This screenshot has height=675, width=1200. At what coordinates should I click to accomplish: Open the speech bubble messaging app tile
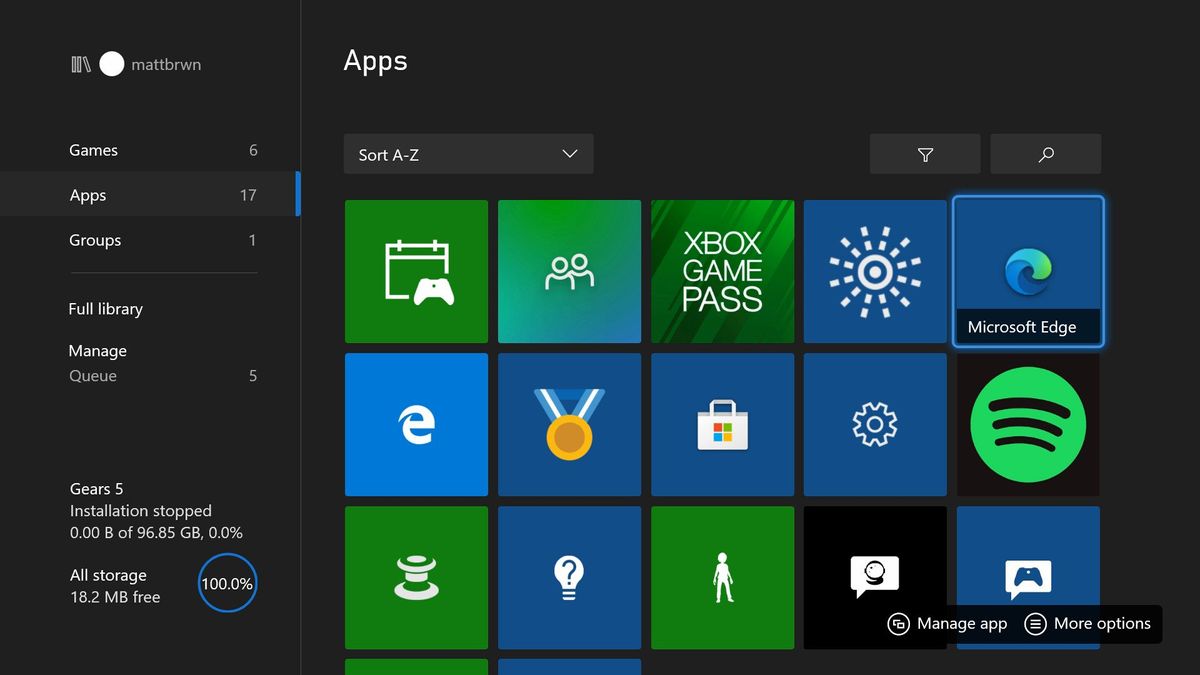click(875, 570)
